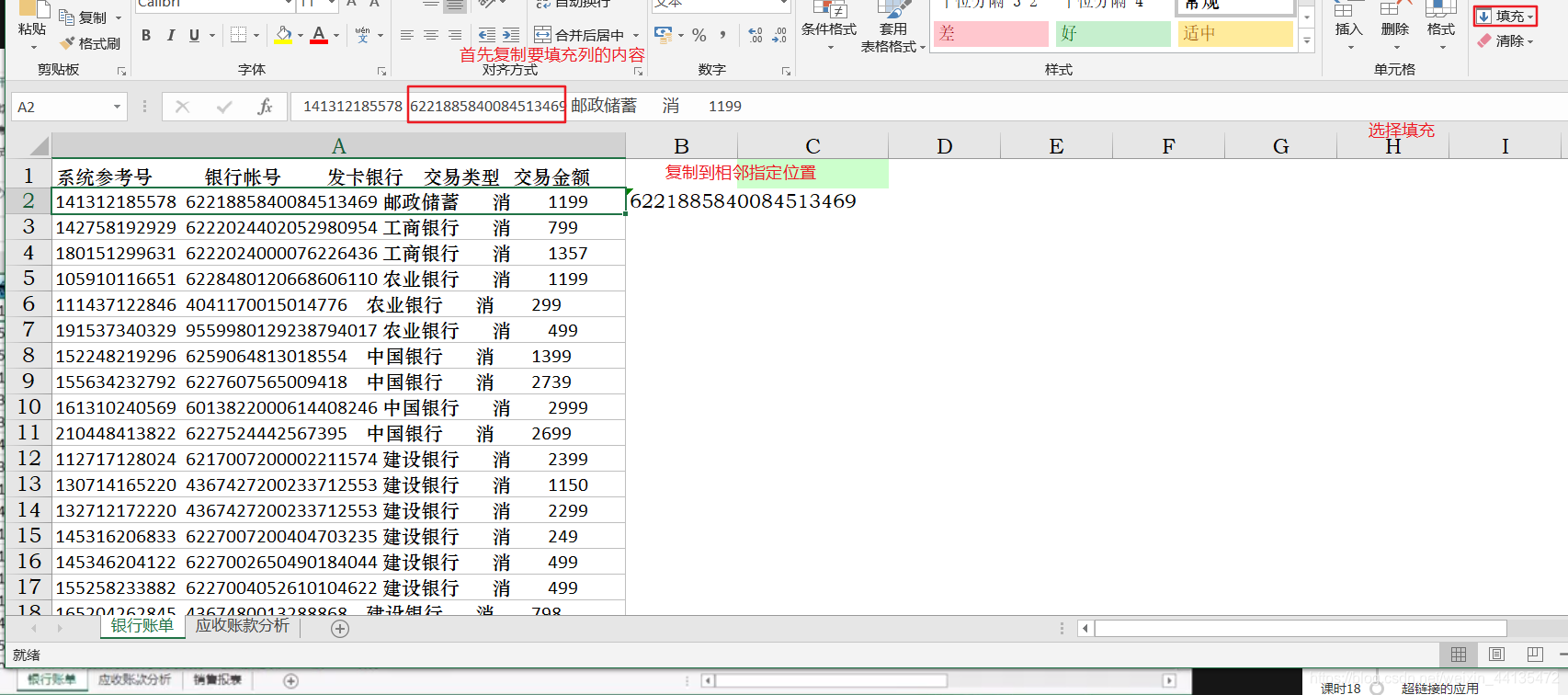Open 销售报表 tab in background window
Image resolution: width=1568 pixels, height=695 pixels.
click(x=218, y=680)
